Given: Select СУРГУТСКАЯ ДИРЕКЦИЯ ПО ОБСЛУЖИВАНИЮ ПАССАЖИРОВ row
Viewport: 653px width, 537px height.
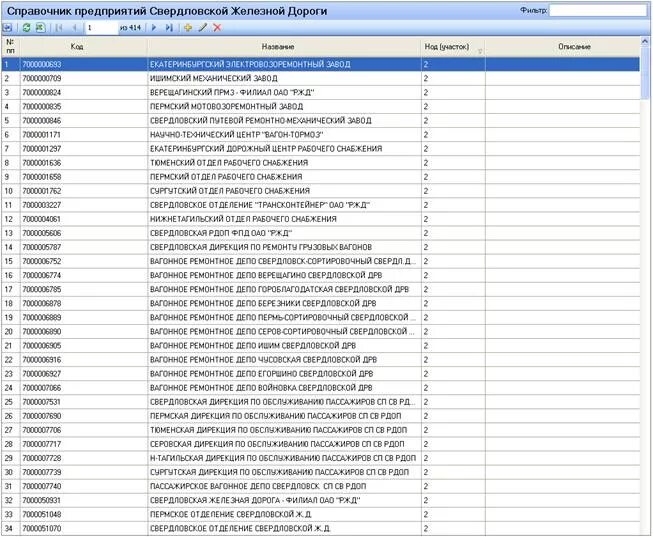Looking at the screenshot, I should (x=321, y=472).
